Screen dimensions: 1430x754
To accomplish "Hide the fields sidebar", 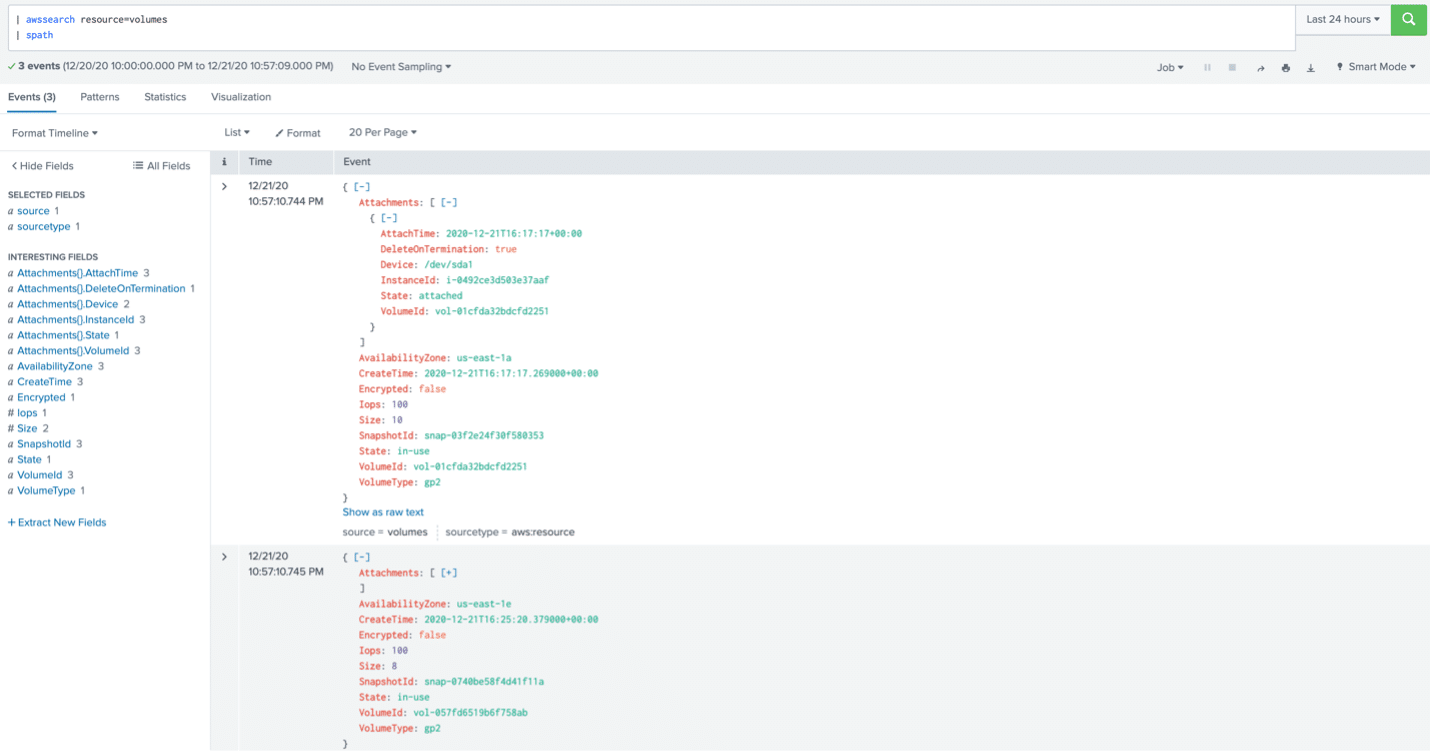I will tap(42, 166).
